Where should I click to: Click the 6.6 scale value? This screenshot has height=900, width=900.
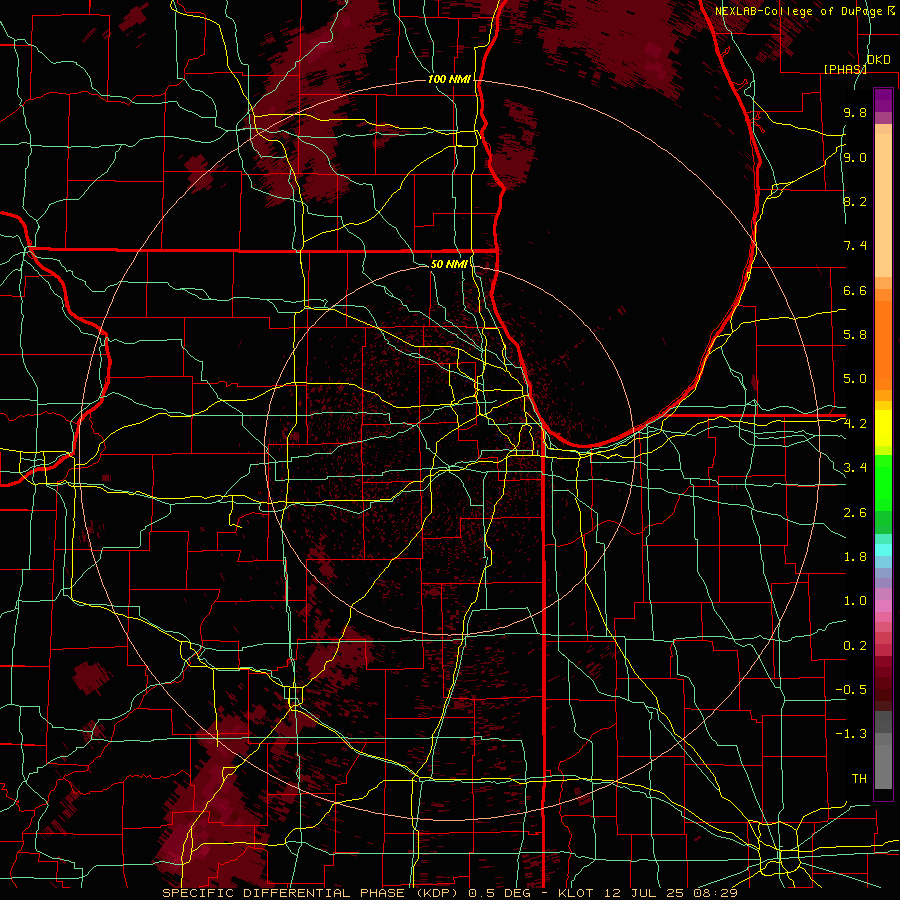[x=855, y=290]
